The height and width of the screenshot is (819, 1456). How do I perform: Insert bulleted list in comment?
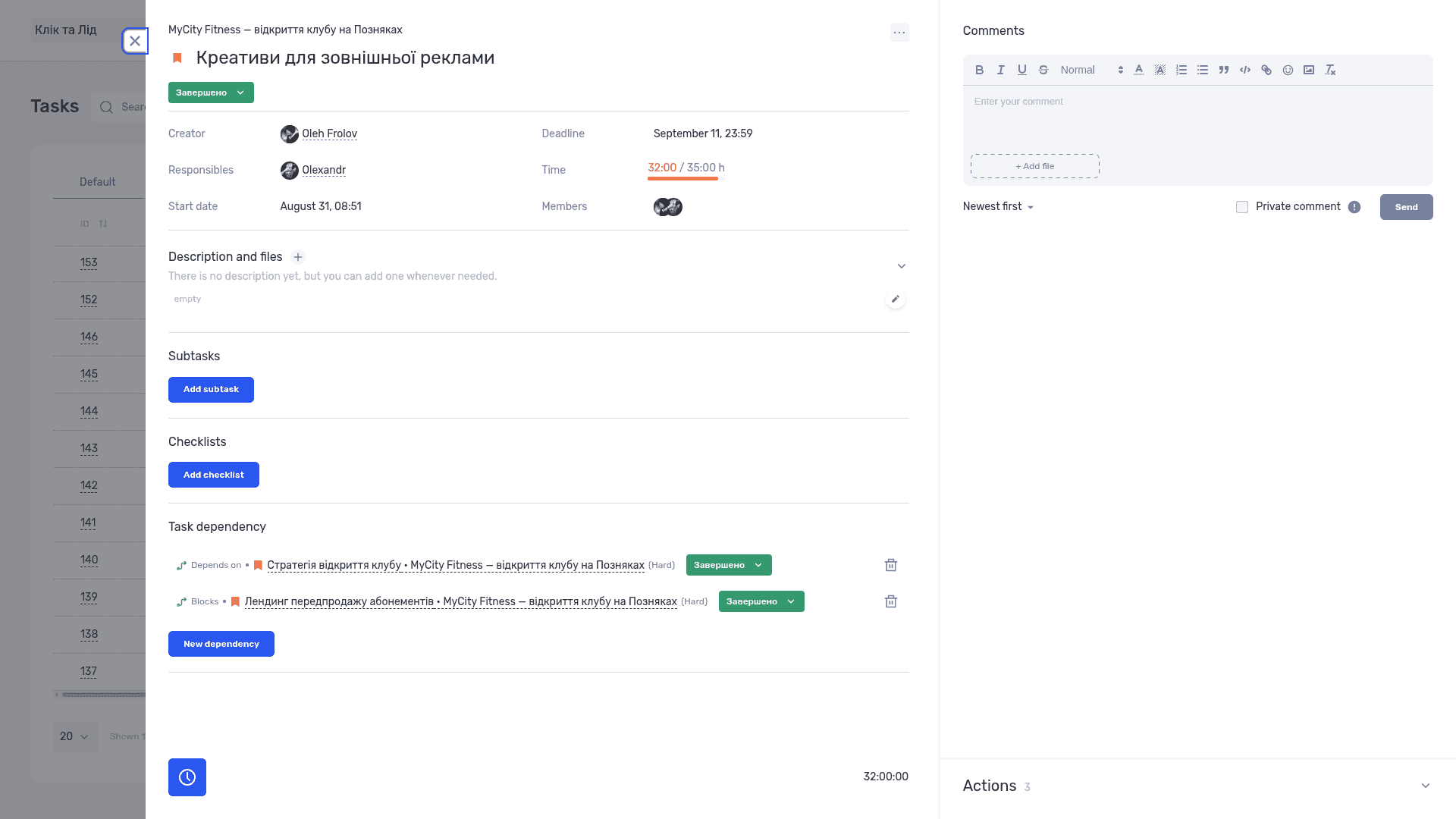[x=1202, y=70]
